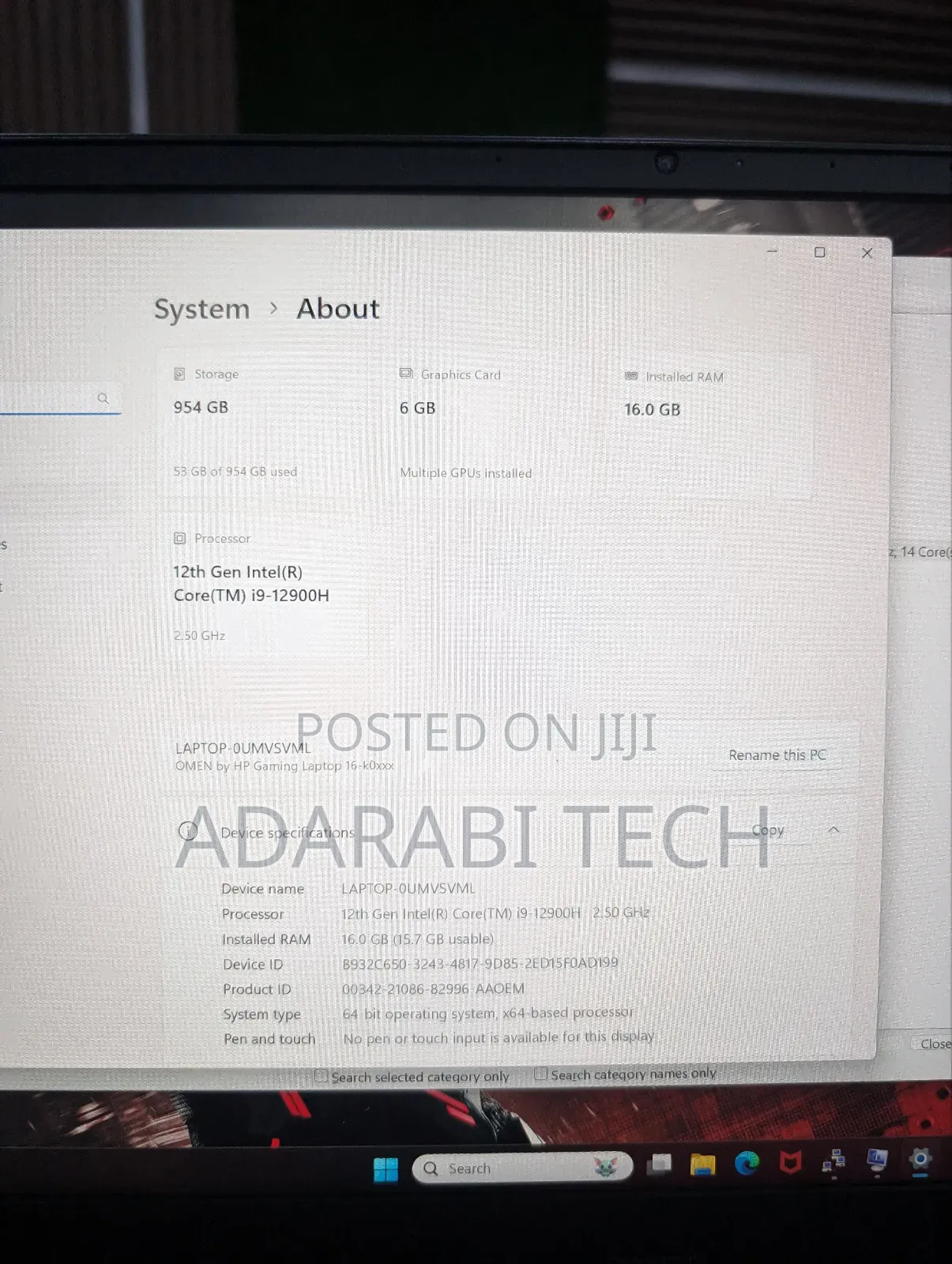Click the Storage card icon
Viewport: 952px width, 1264px height.
(x=179, y=374)
